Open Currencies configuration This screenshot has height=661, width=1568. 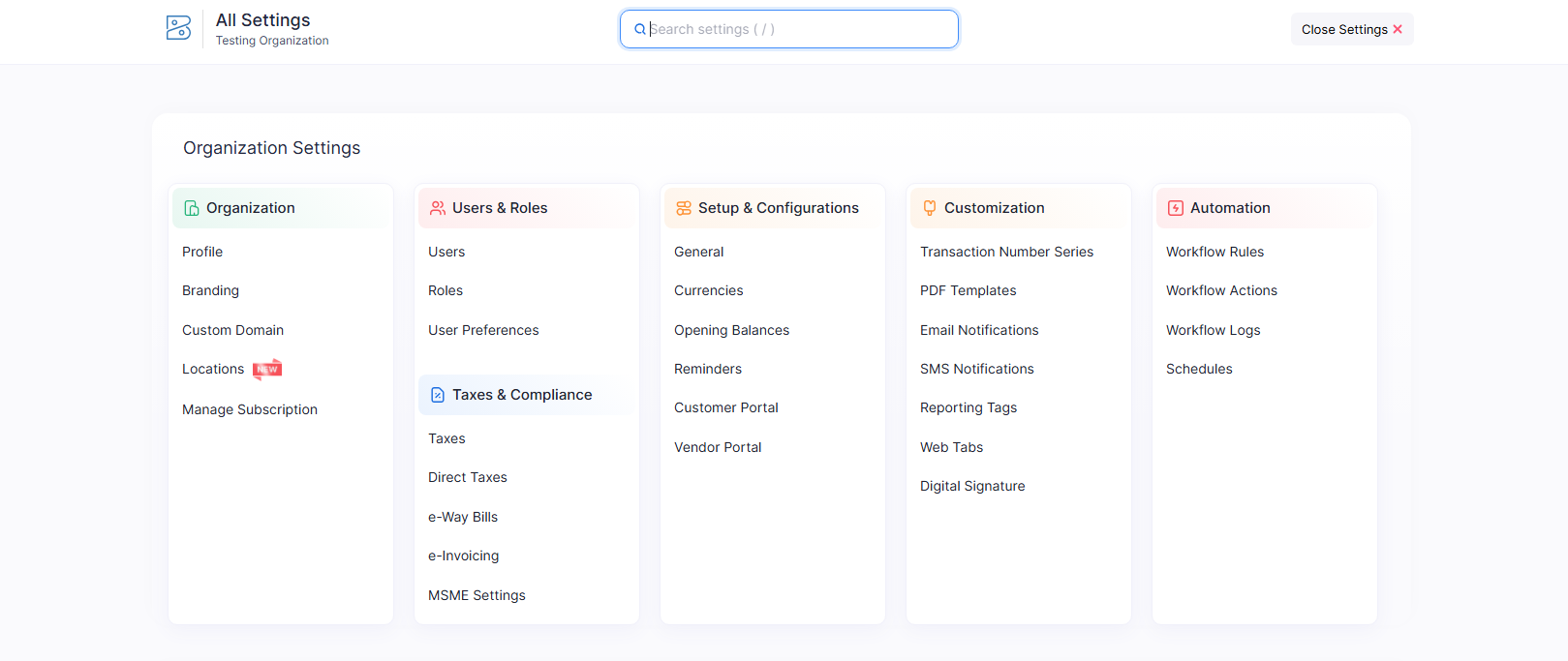coord(709,290)
